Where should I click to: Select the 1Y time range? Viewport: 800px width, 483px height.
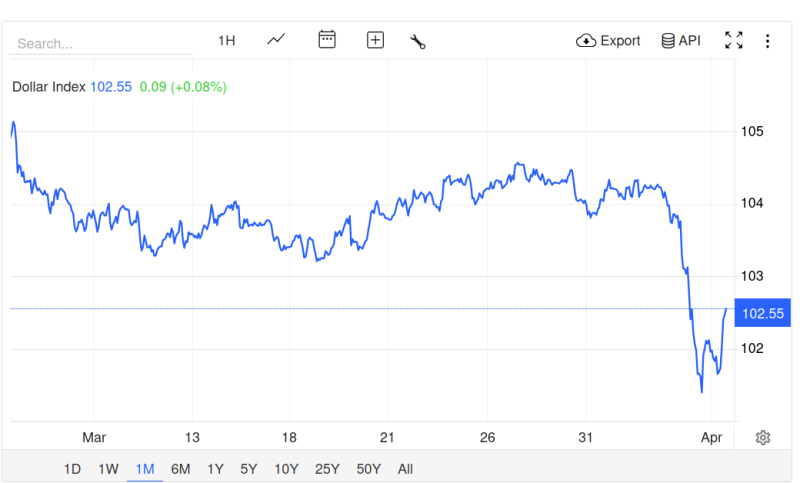point(215,469)
